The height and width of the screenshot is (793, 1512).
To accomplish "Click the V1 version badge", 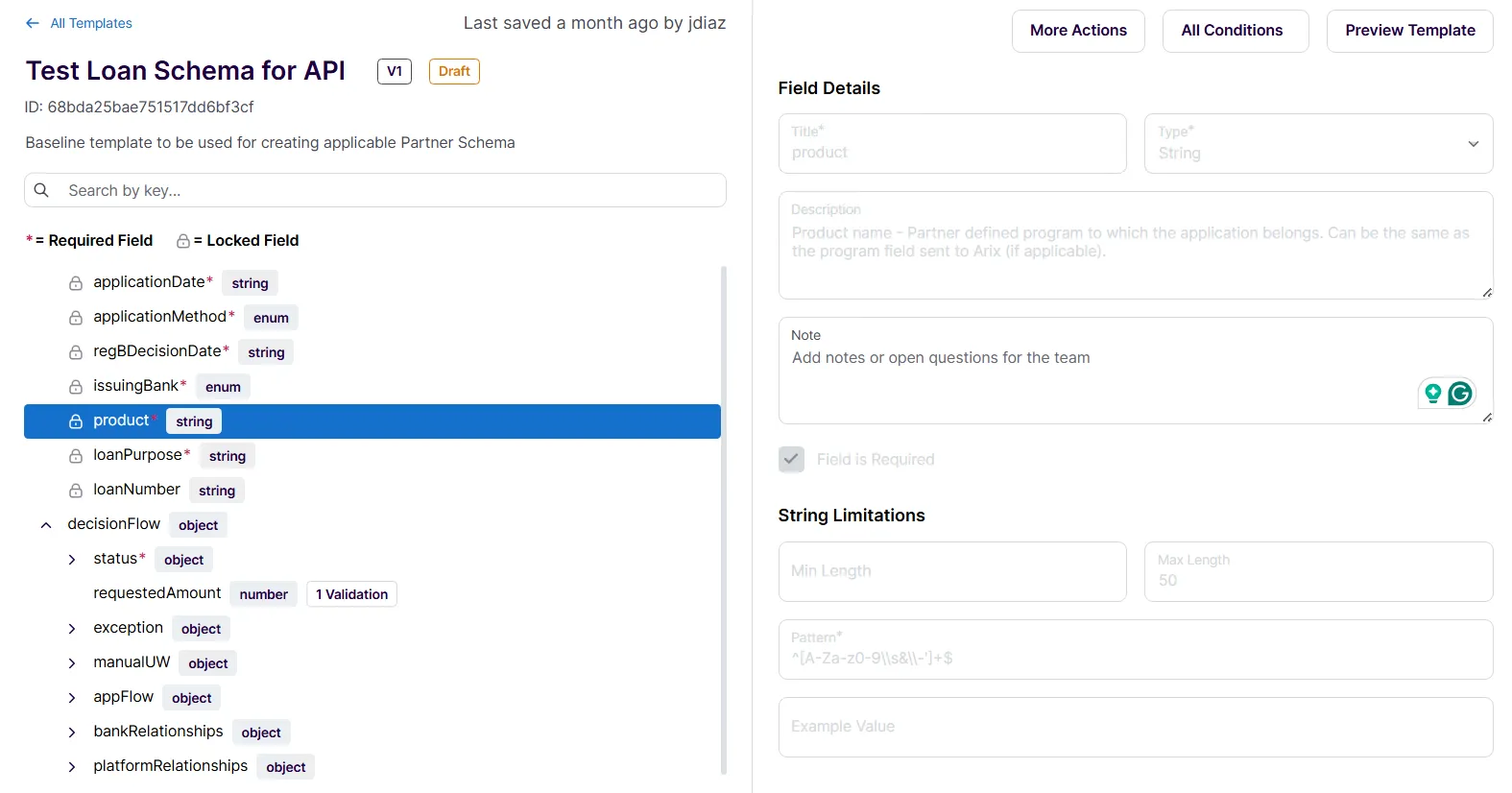I will pyautogui.click(x=395, y=71).
